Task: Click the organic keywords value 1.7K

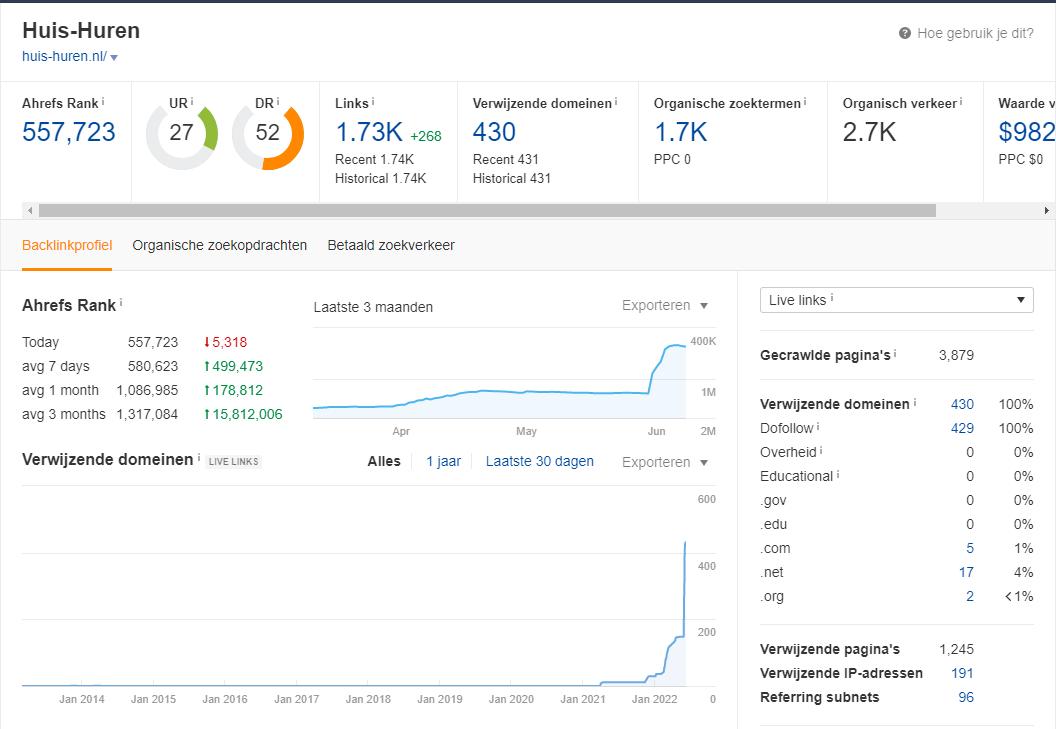Action: click(x=681, y=132)
